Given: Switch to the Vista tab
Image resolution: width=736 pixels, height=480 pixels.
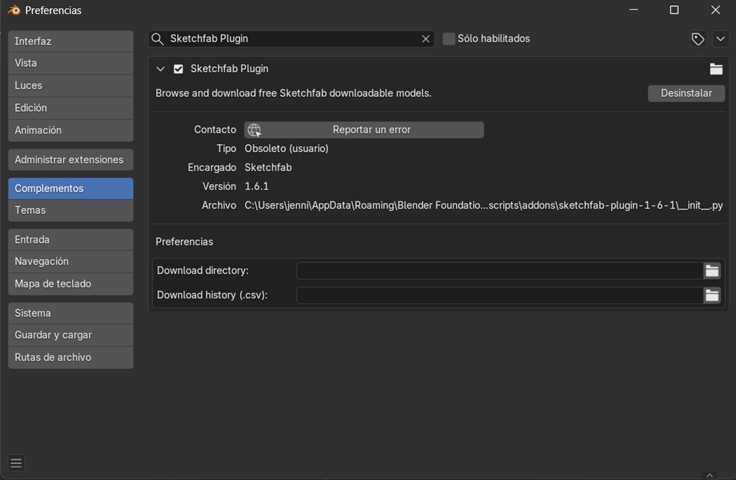Looking at the screenshot, I should (71, 63).
